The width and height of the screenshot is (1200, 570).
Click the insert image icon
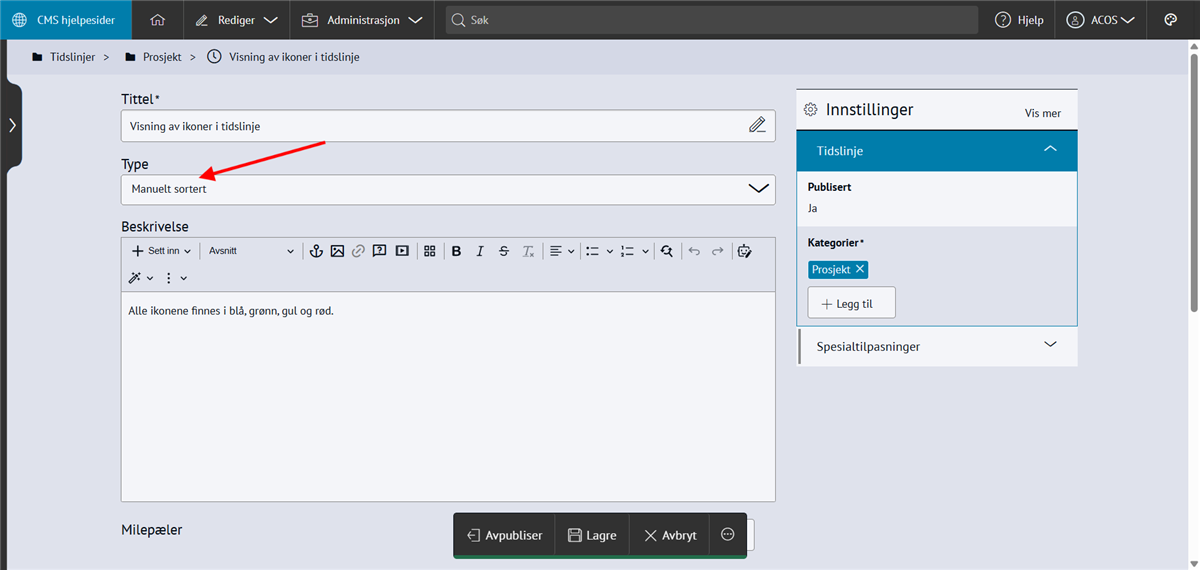[337, 251]
